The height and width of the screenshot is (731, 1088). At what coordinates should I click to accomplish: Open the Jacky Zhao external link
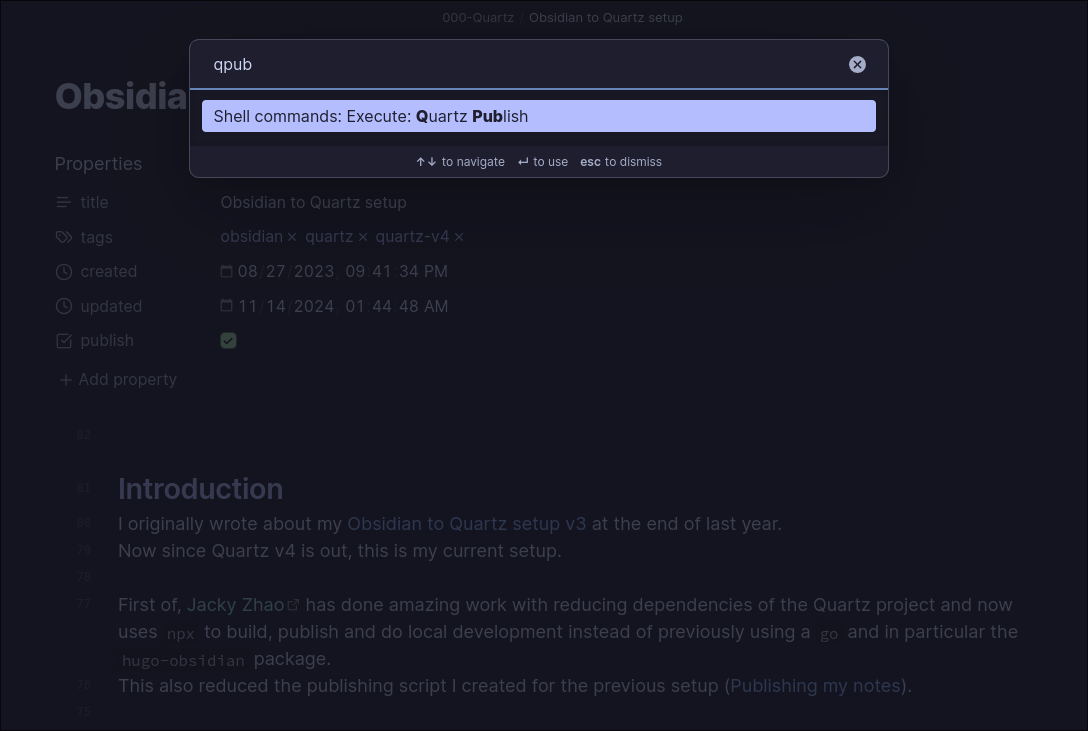[236, 605]
